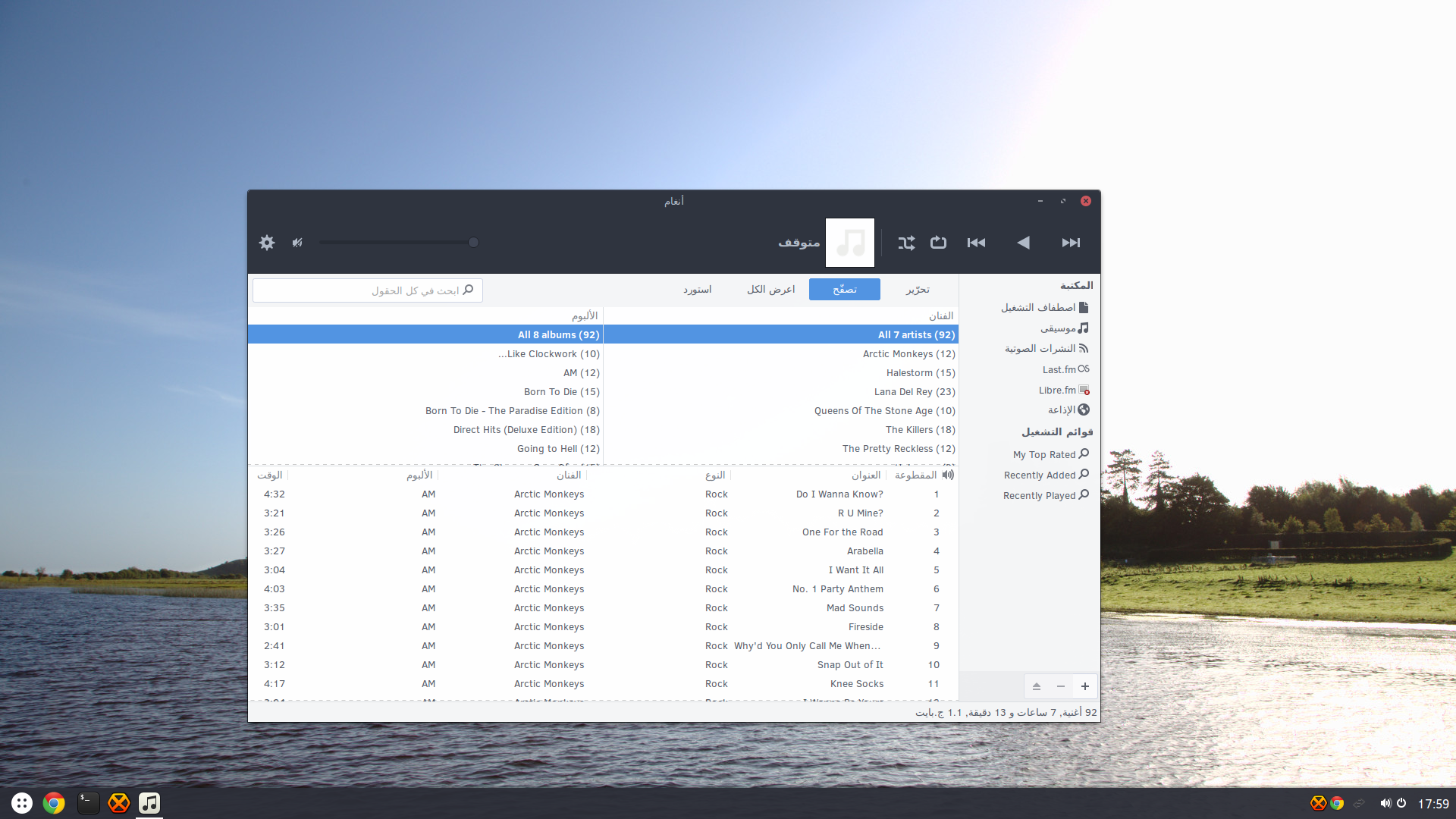Select Lana Del Rey (23) artist
The image size is (1456, 819).
coord(781,392)
